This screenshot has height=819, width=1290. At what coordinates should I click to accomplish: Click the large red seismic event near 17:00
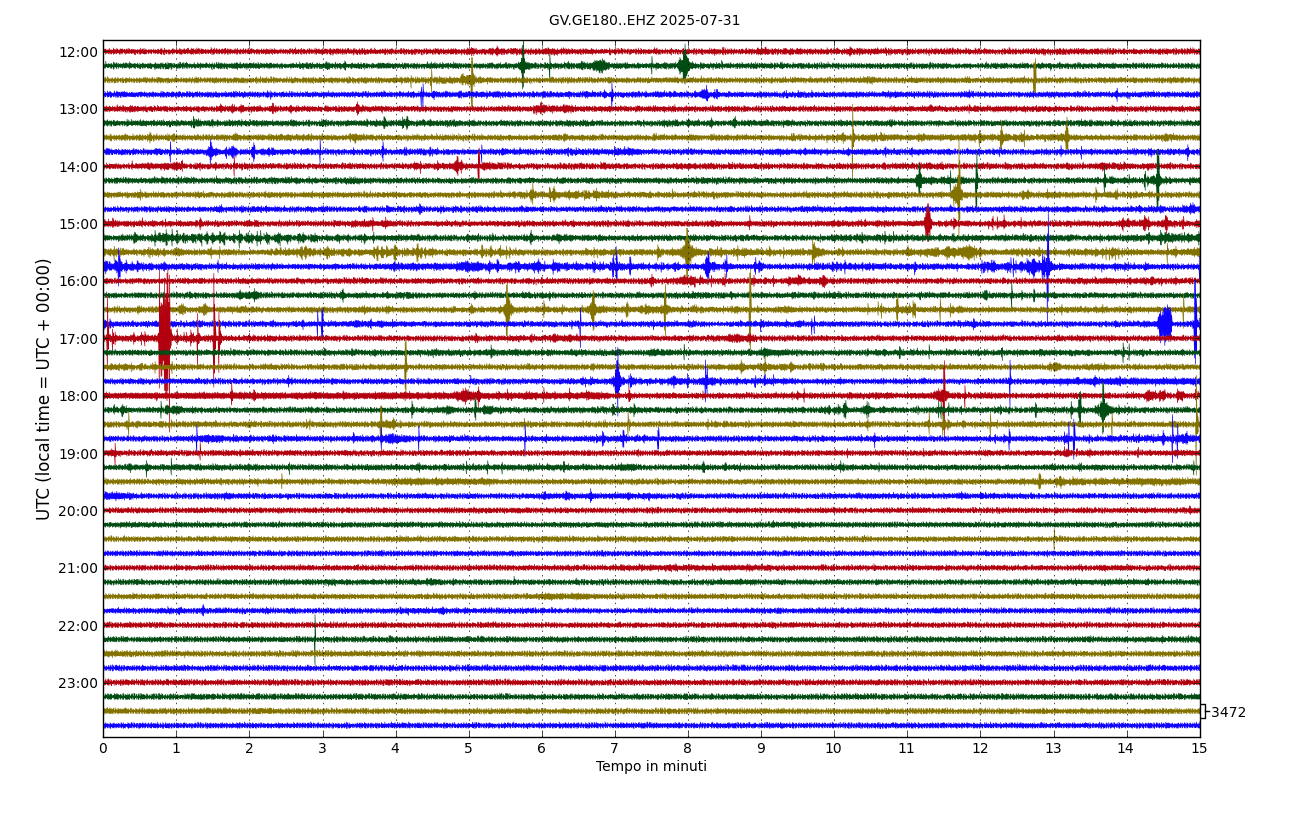[164, 335]
